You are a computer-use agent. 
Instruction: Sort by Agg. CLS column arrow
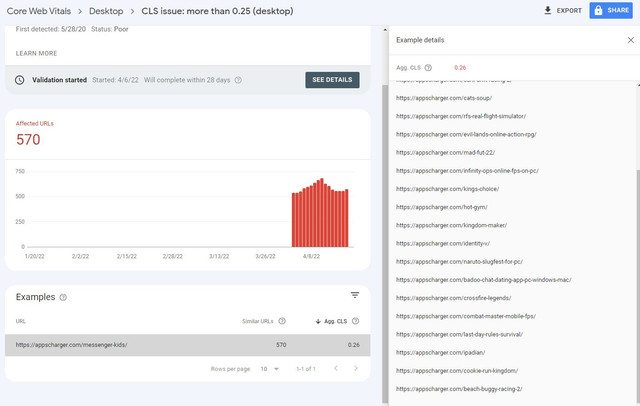pyautogui.click(x=318, y=322)
